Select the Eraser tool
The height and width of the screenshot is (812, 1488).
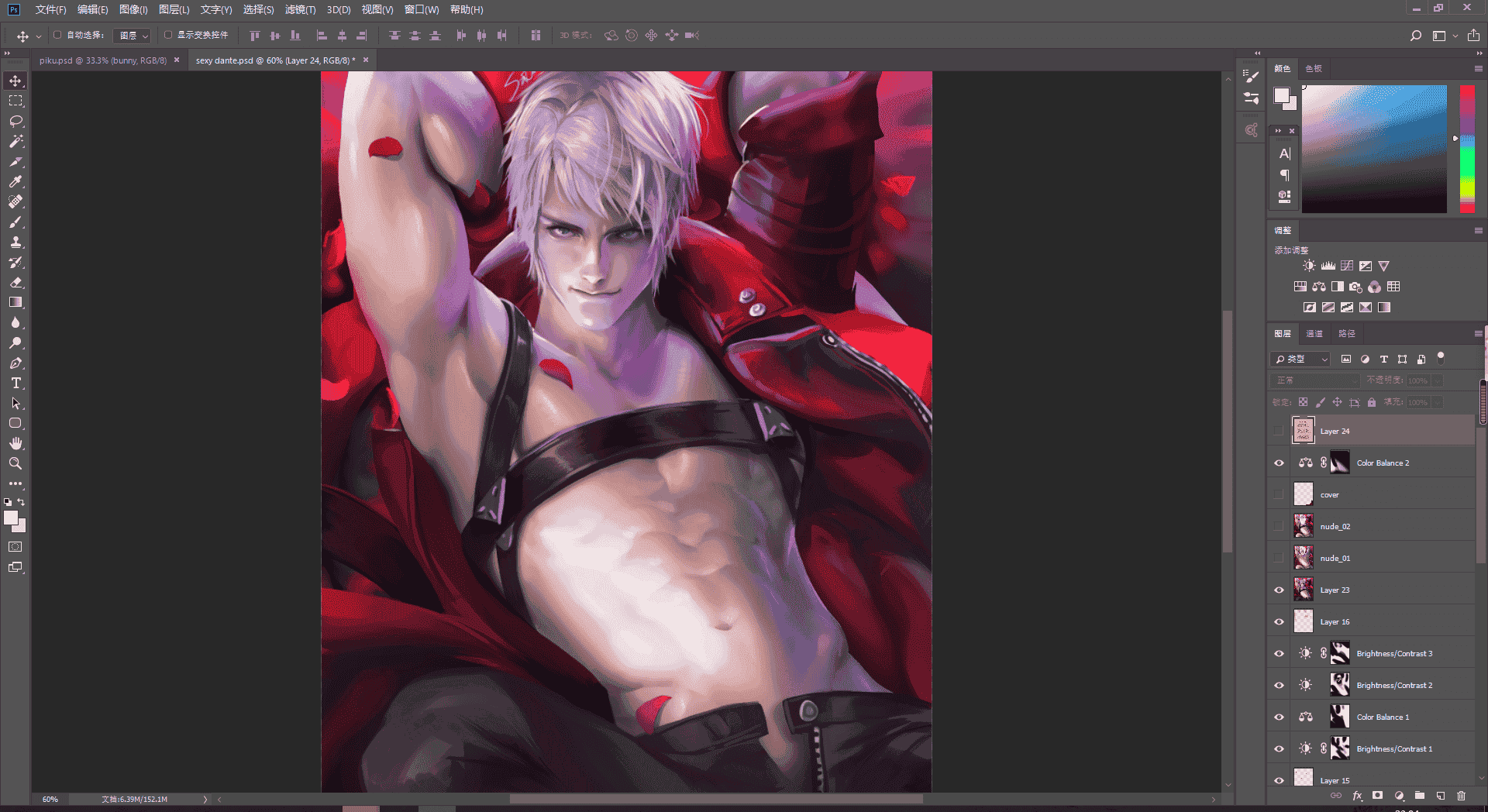(15, 282)
